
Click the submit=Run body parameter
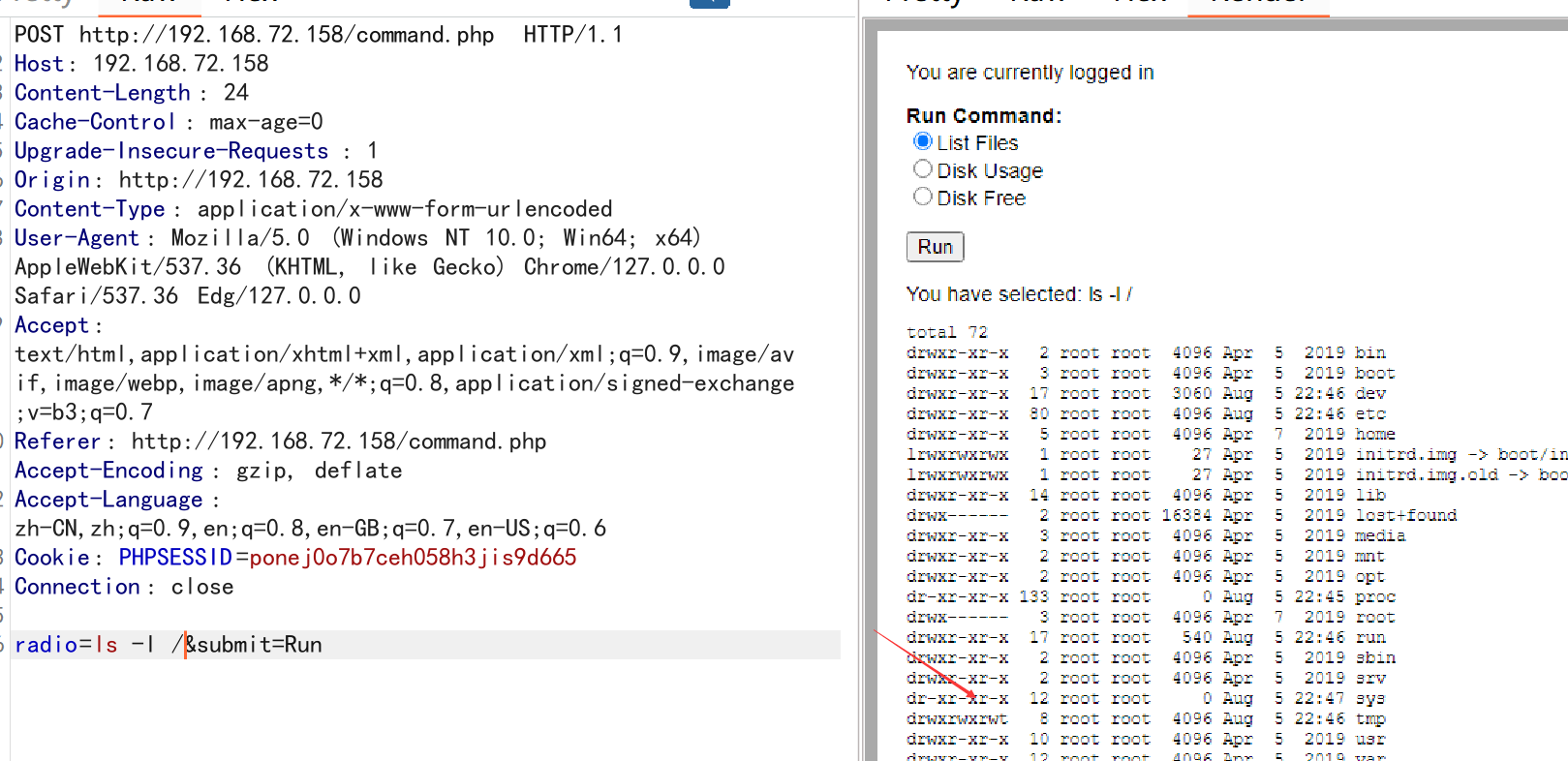click(254, 645)
